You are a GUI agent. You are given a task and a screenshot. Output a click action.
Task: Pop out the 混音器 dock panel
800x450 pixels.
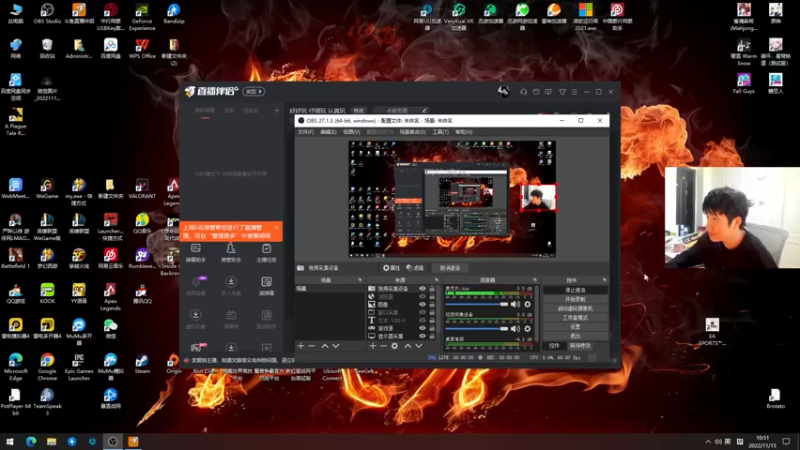pyautogui.click(x=535, y=280)
